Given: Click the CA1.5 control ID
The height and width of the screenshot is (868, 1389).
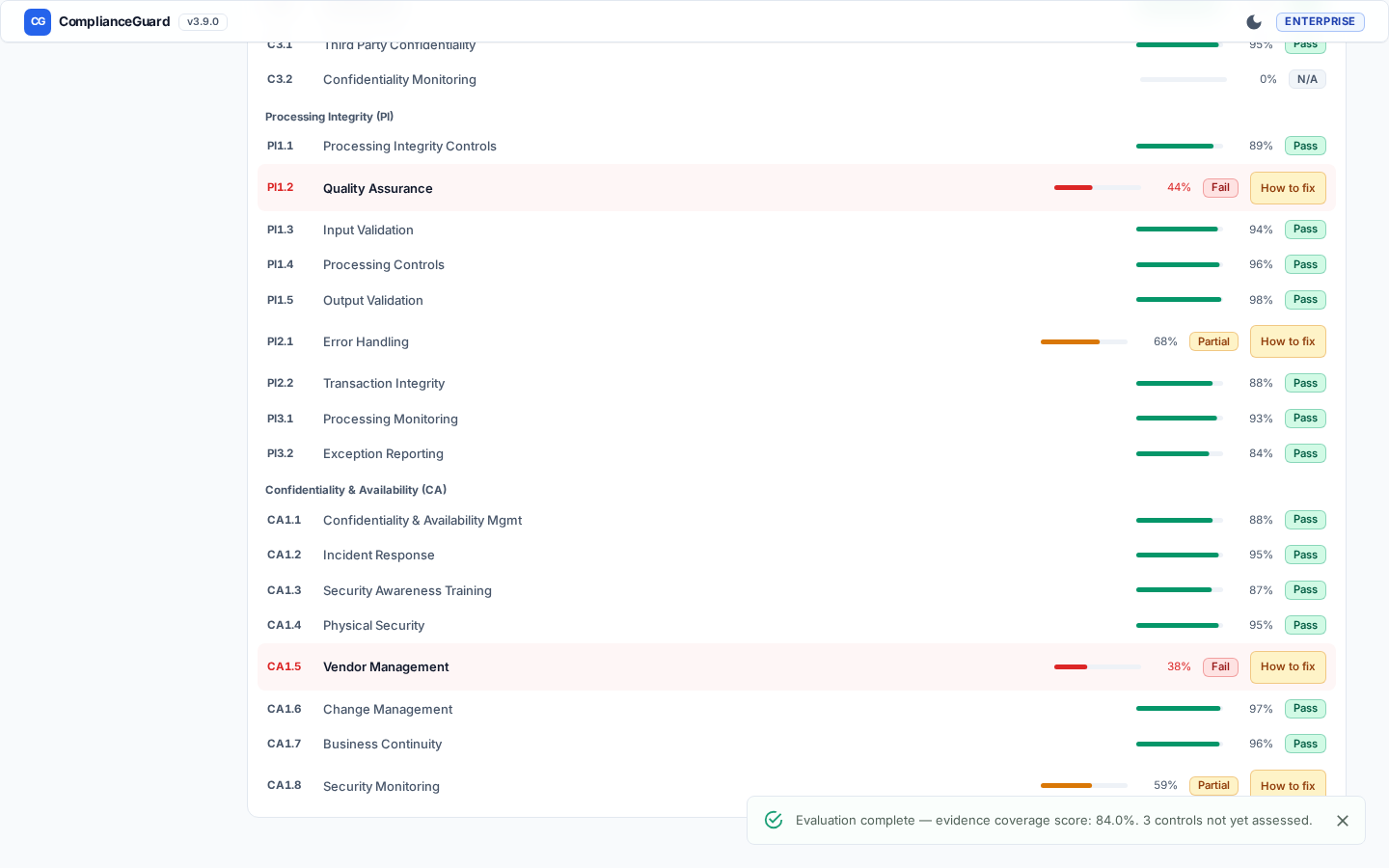Looking at the screenshot, I should coord(284,666).
